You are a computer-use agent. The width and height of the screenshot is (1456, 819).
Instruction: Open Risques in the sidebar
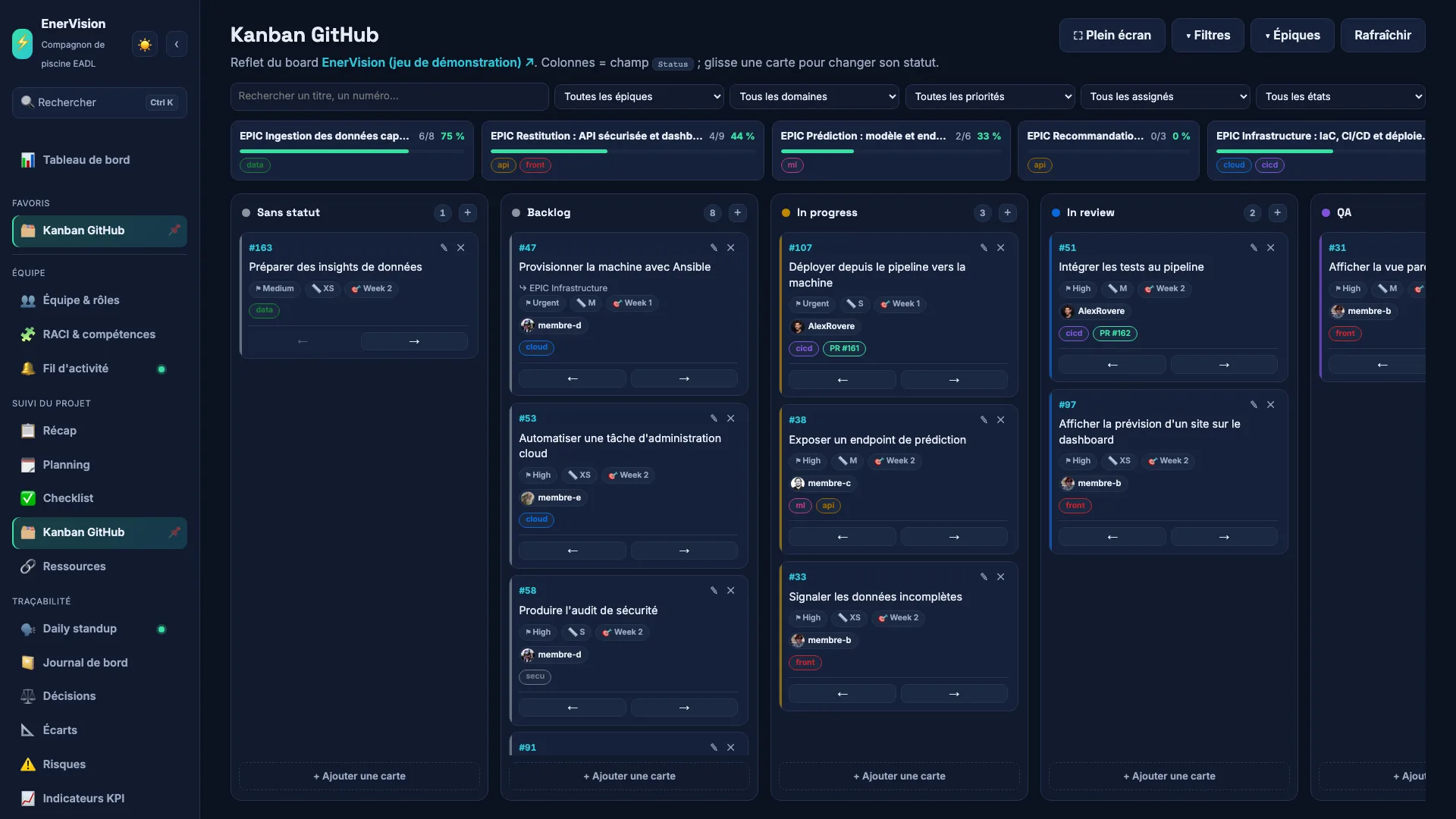point(99,764)
